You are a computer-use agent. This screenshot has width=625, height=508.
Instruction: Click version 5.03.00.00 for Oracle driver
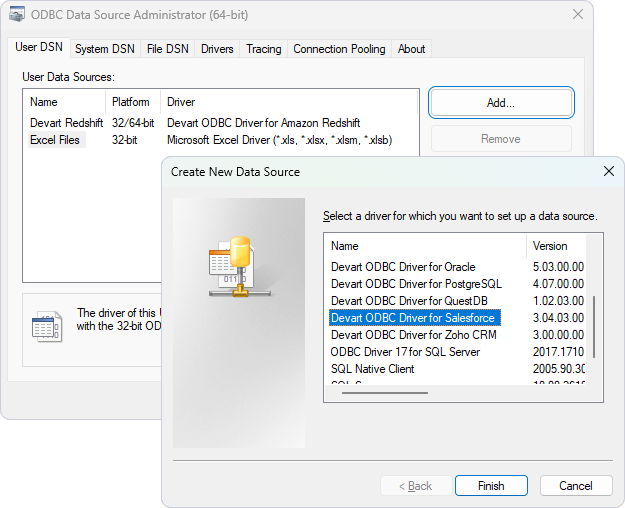pos(558,267)
